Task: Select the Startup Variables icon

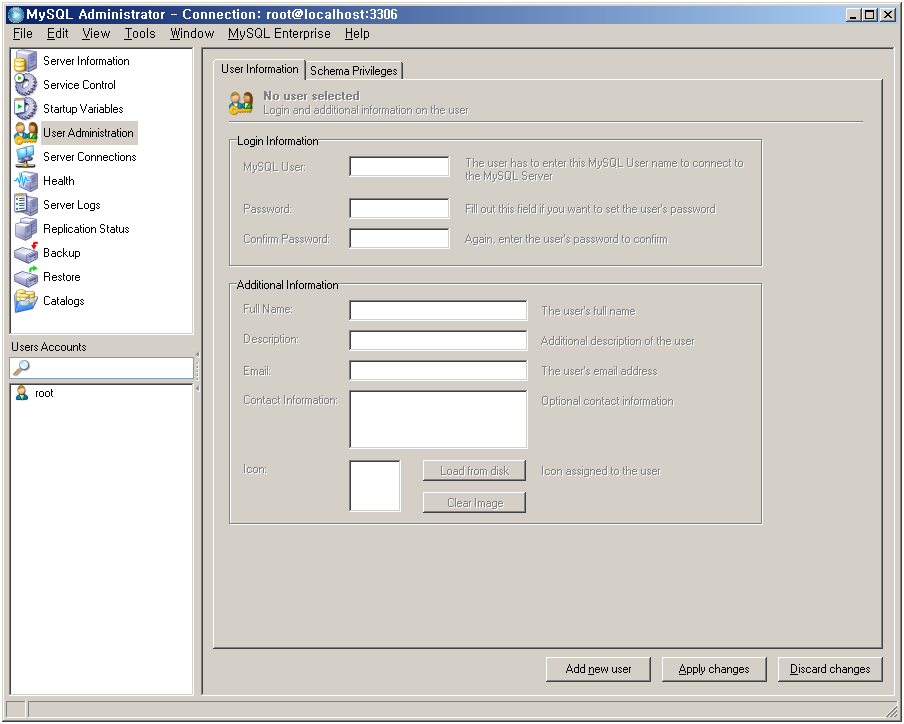Action: 25,109
